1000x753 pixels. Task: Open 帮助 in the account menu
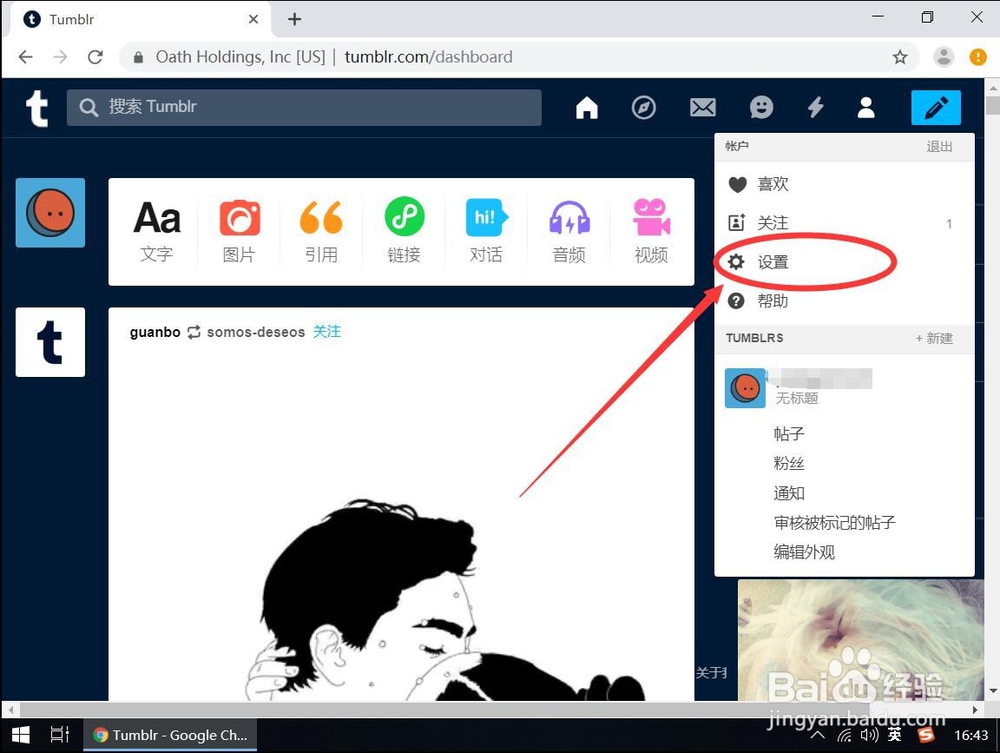pyautogui.click(x=772, y=300)
